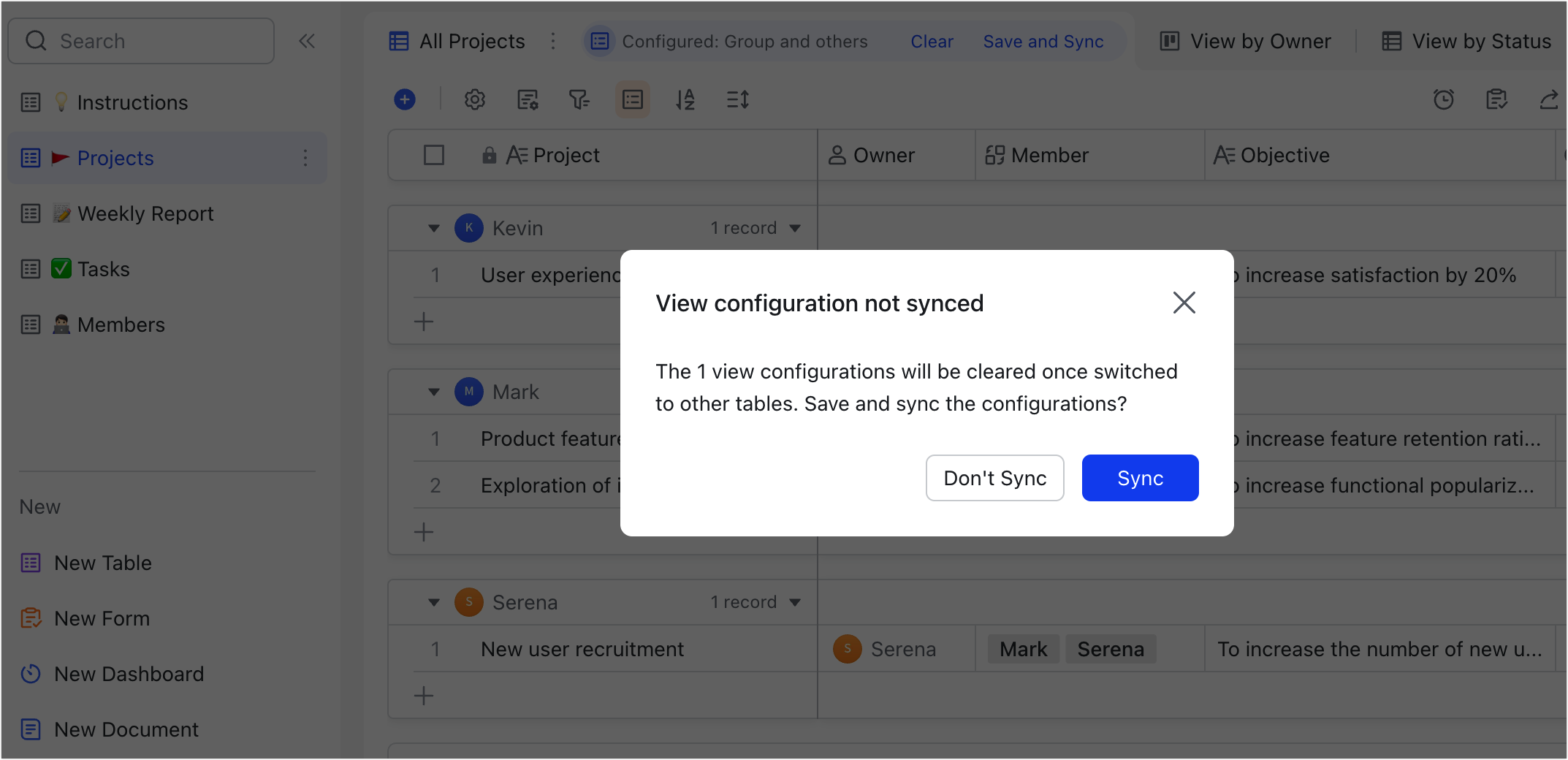The height and width of the screenshot is (760, 1568).
Task: Open the reminder clock icon
Action: click(x=1445, y=99)
